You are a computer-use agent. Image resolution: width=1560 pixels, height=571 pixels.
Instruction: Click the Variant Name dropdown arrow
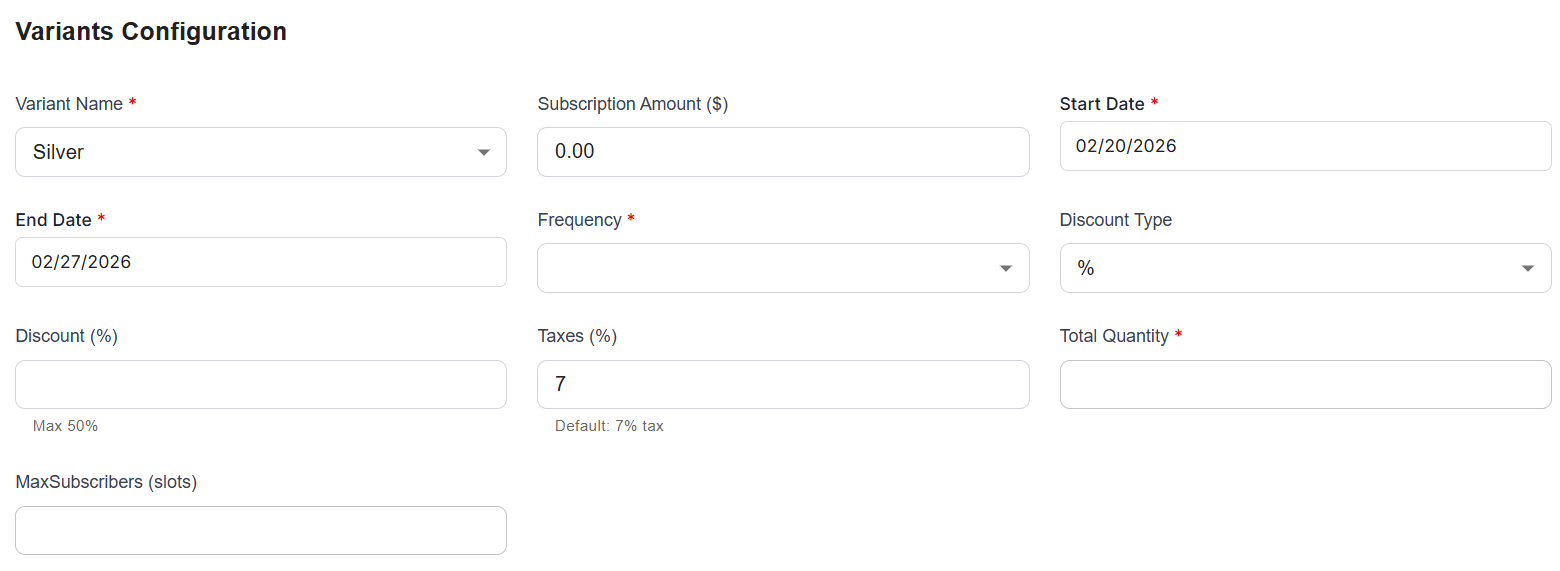(484, 153)
